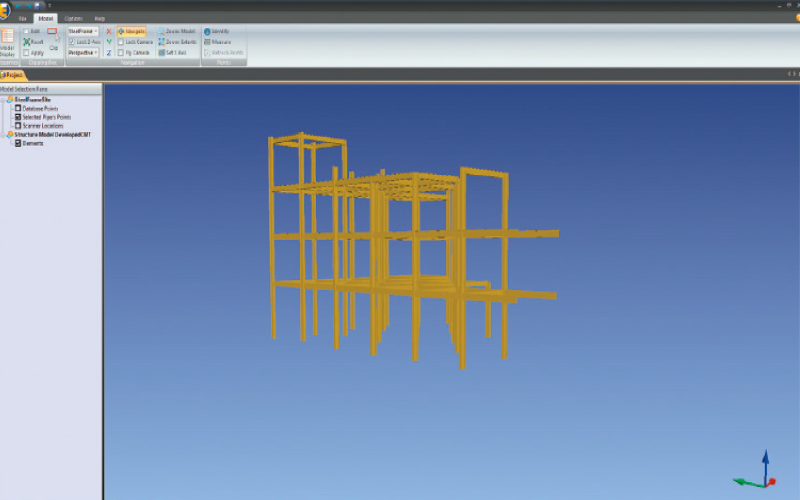This screenshot has width=800, height=500.
Task: Open the Perspective view mode dropdown
Action: (x=83, y=53)
